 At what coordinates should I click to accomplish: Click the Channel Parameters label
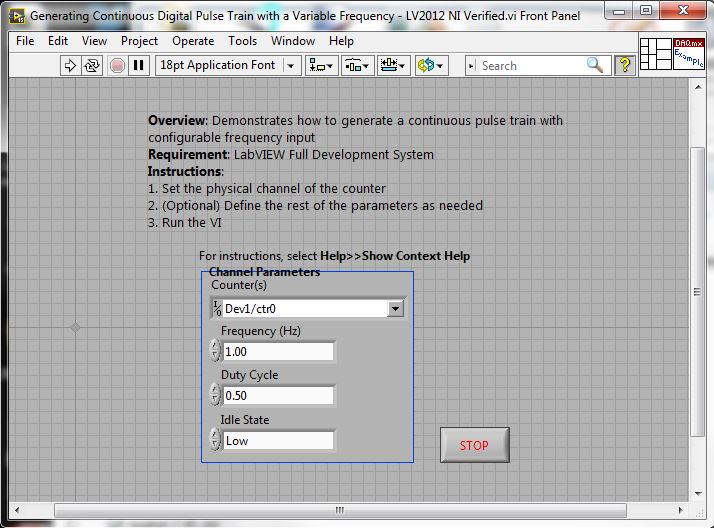pos(265,272)
